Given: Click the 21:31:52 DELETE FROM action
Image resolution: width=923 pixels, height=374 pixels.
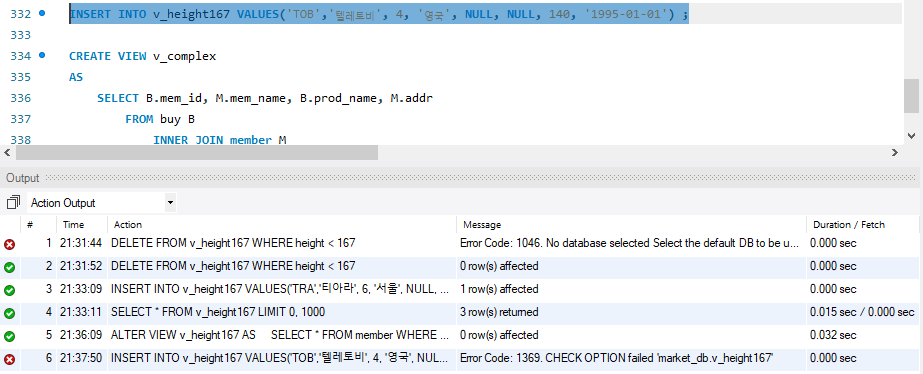Looking at the screenshot, I should [x=233, y=266].
